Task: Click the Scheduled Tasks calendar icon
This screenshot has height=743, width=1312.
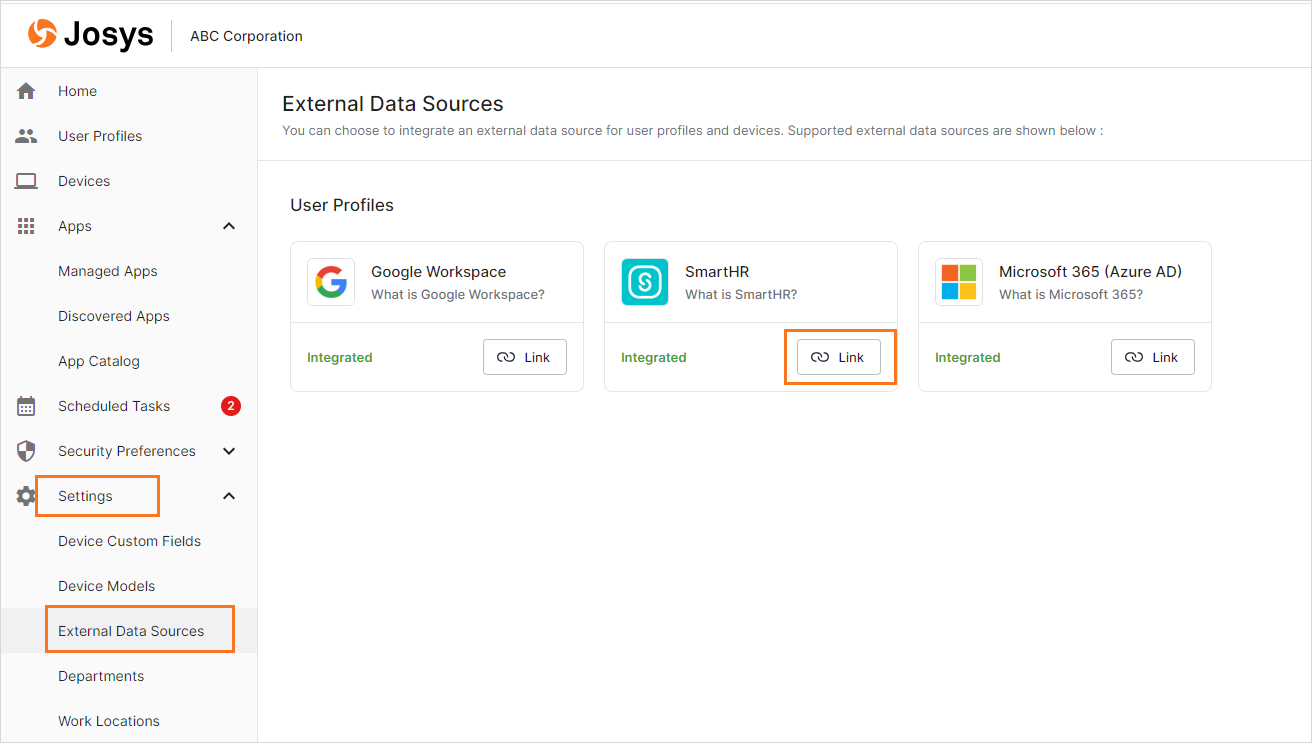Action: pos(26,406)
